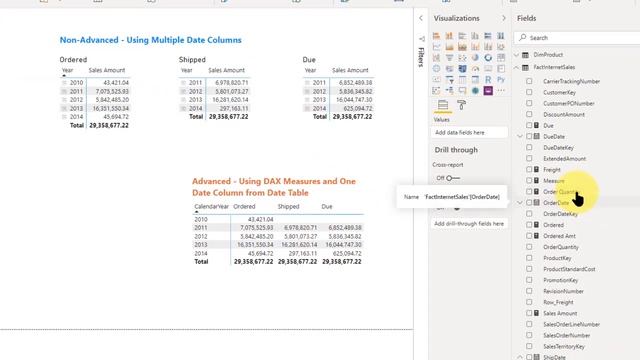Viewport: 640px width, 360px height.
Task: Collapse the Visualizations pane arrow
Action: tap(504, 18)
